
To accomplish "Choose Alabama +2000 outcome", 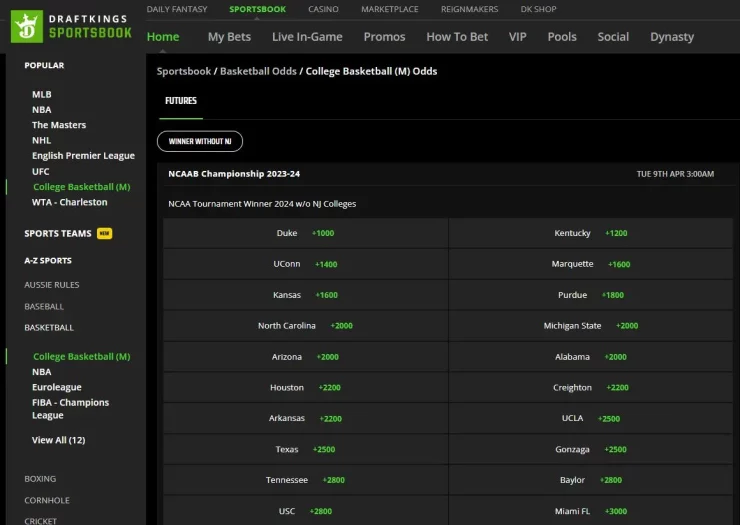I will (590, 357).
